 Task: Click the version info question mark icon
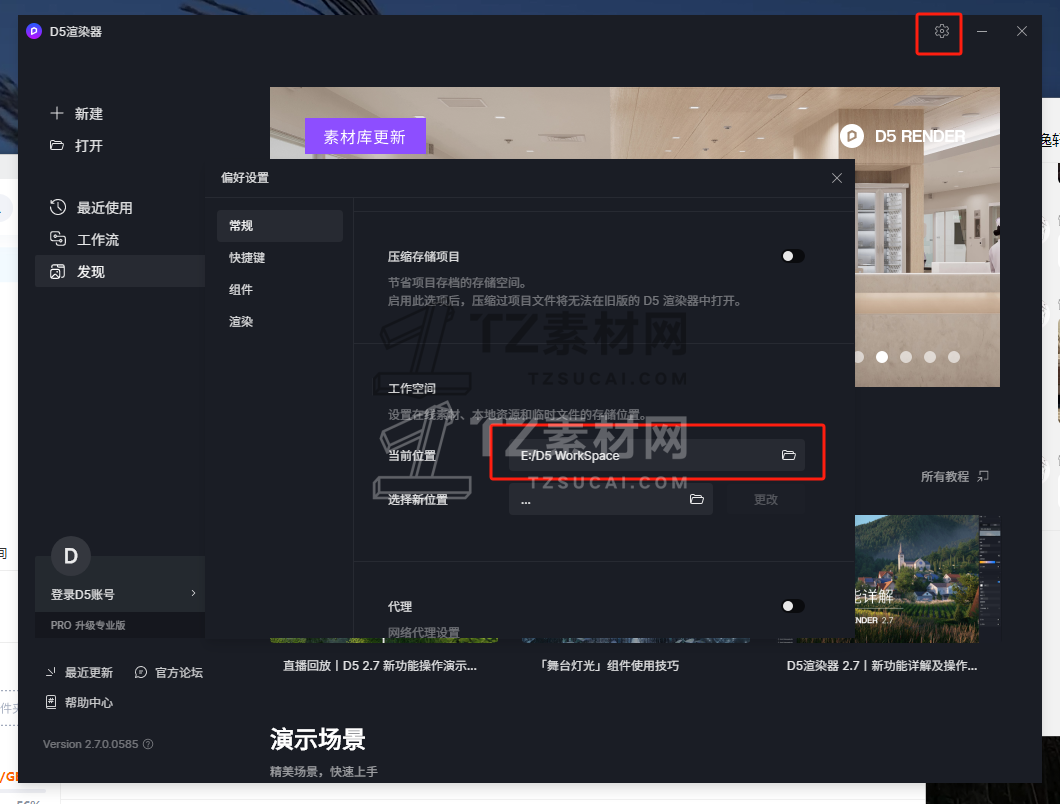[148, 744]
